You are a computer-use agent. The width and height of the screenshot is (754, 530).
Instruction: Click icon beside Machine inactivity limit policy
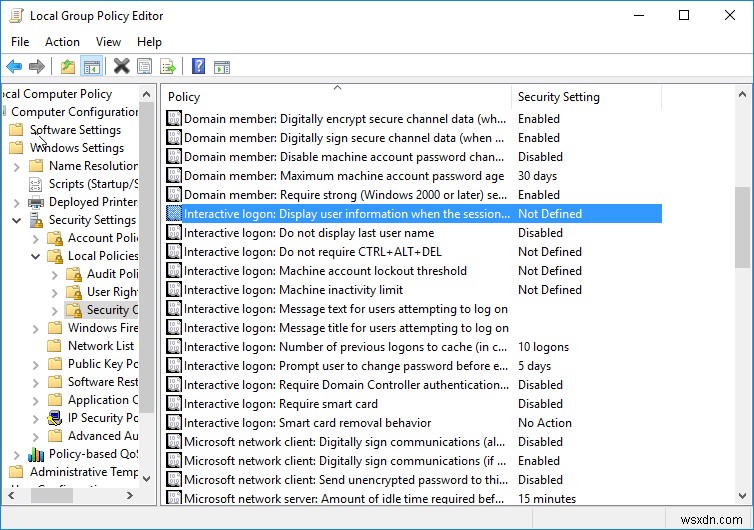coord(174,290)
